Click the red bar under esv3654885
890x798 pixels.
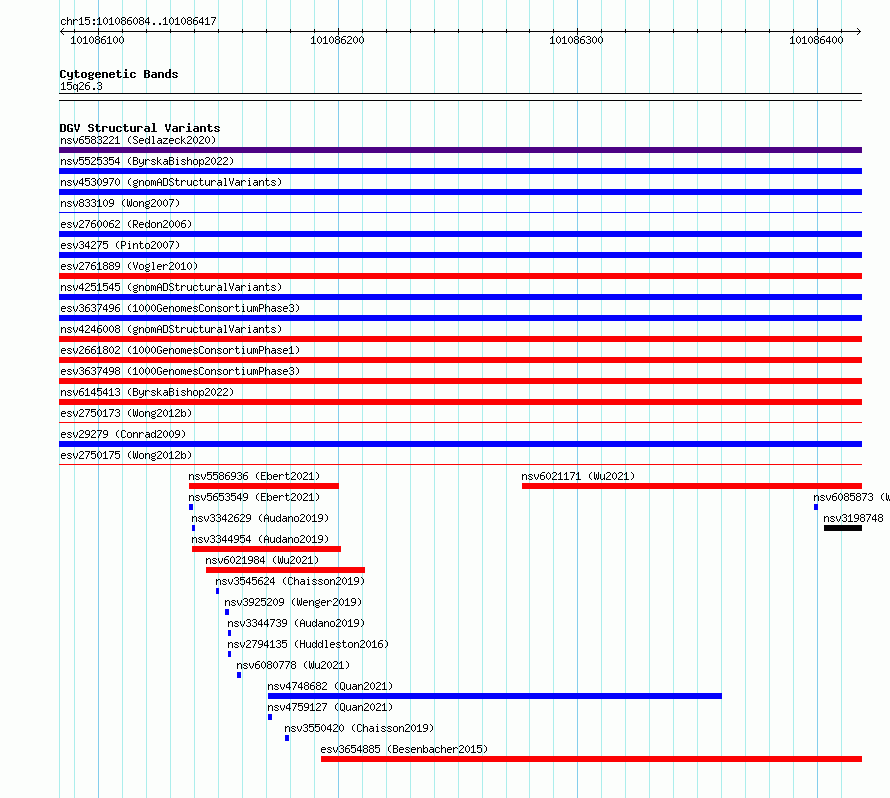click(591, 759)
